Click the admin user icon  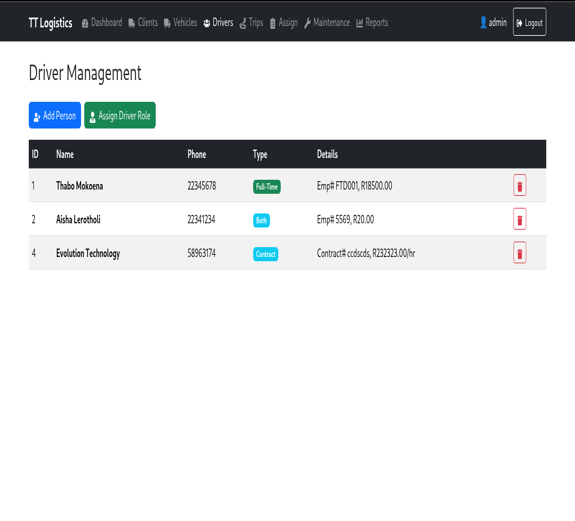483,22
